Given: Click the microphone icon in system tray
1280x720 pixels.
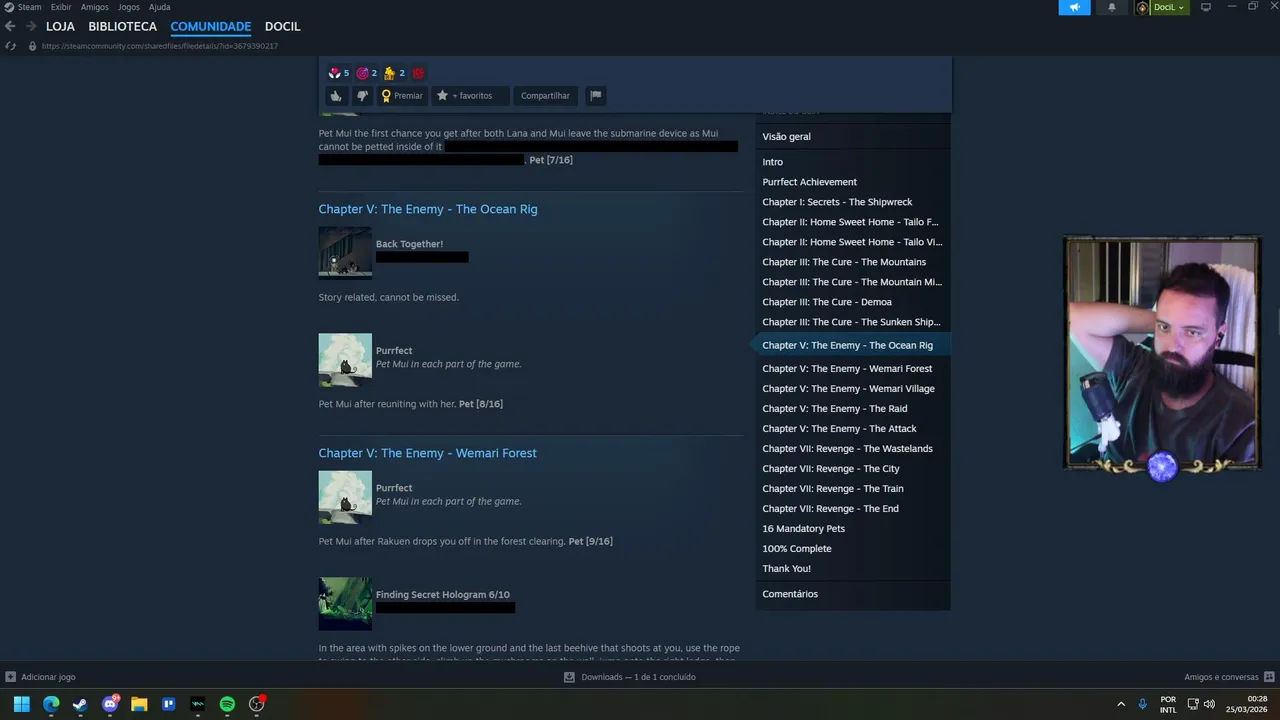Looking at the screenshot, I should point(1142,704).
